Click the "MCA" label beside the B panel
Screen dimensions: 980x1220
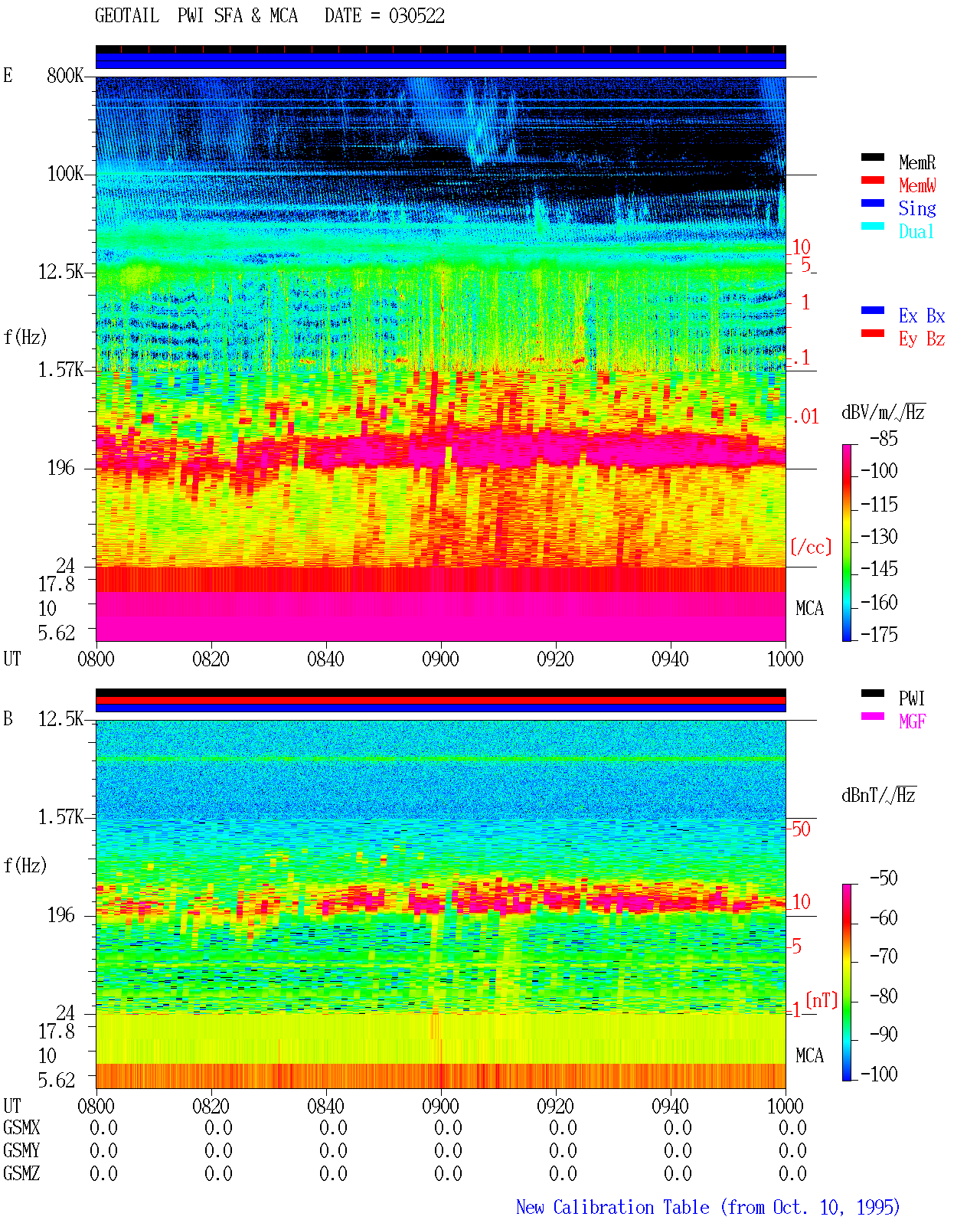click(810, 1056)
